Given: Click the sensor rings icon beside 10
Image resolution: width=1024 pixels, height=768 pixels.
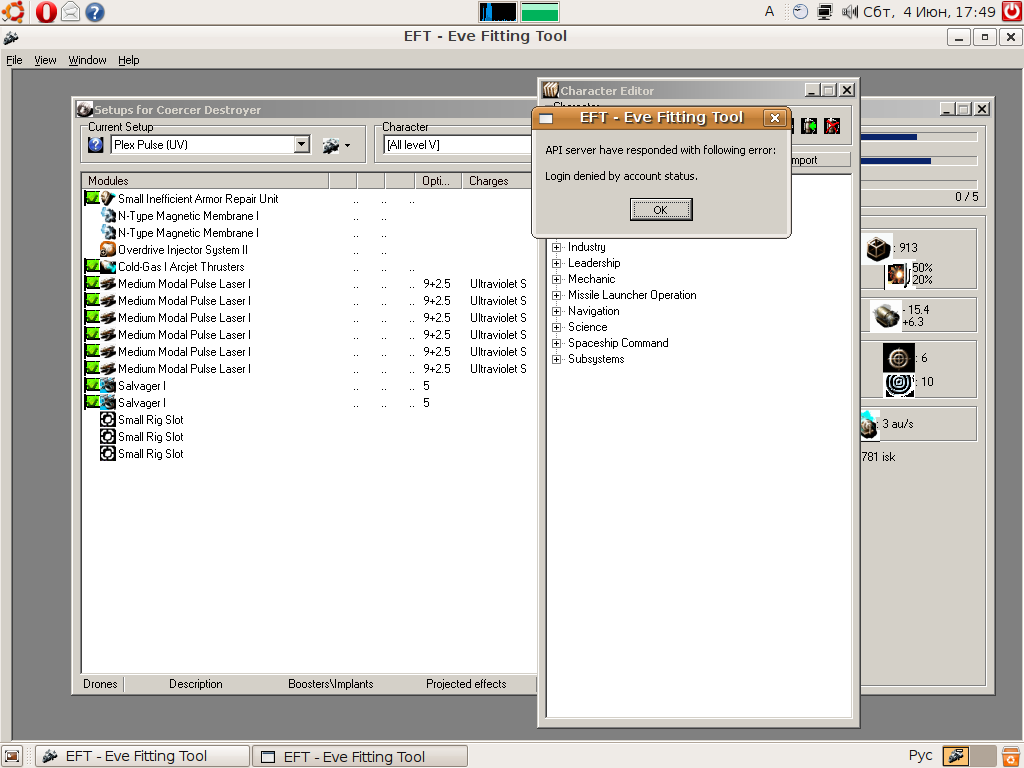Looking at the screenshot, I should (x=899, y=384).
